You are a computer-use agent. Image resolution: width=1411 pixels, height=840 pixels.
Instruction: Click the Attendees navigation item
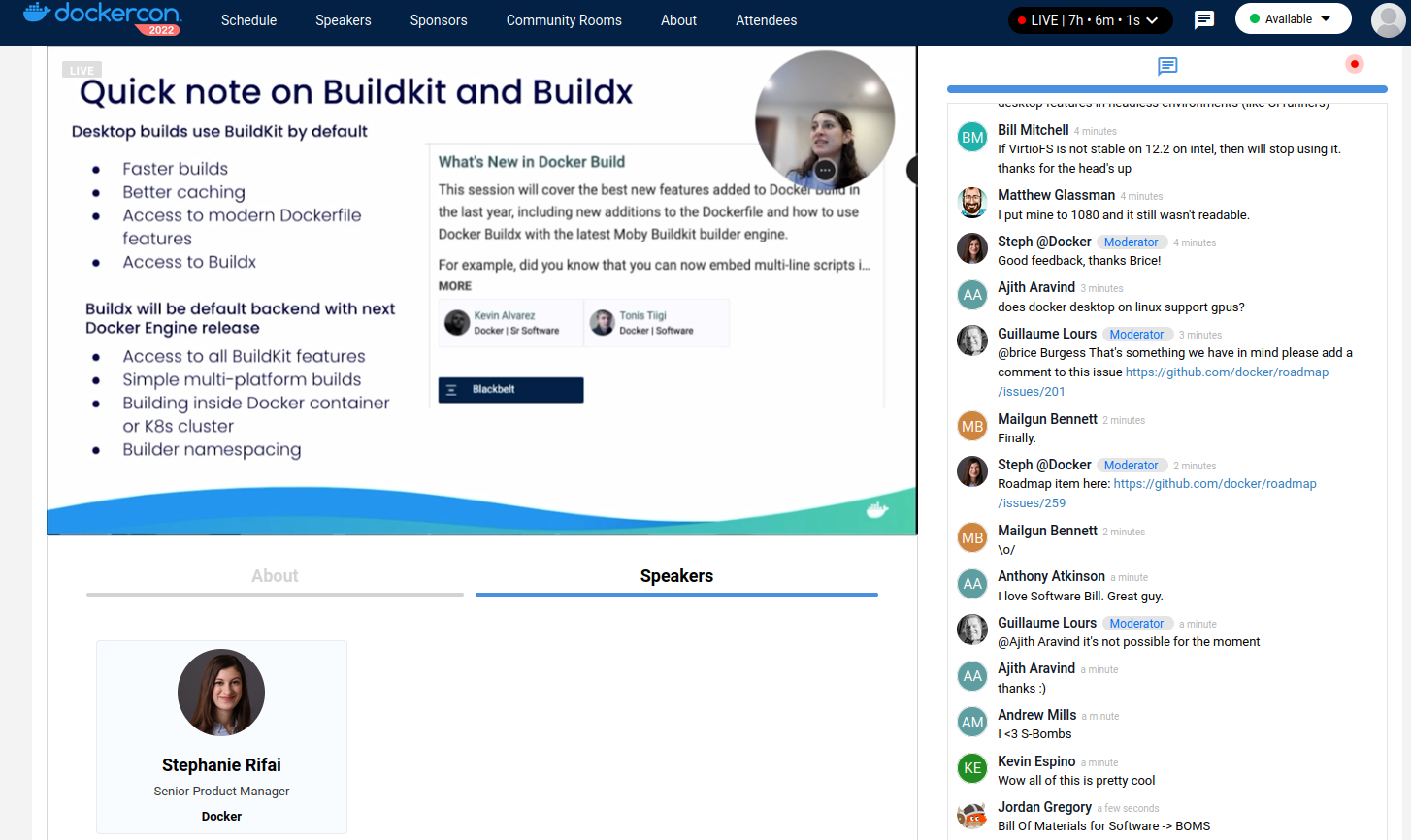click(x=766, y=20)
